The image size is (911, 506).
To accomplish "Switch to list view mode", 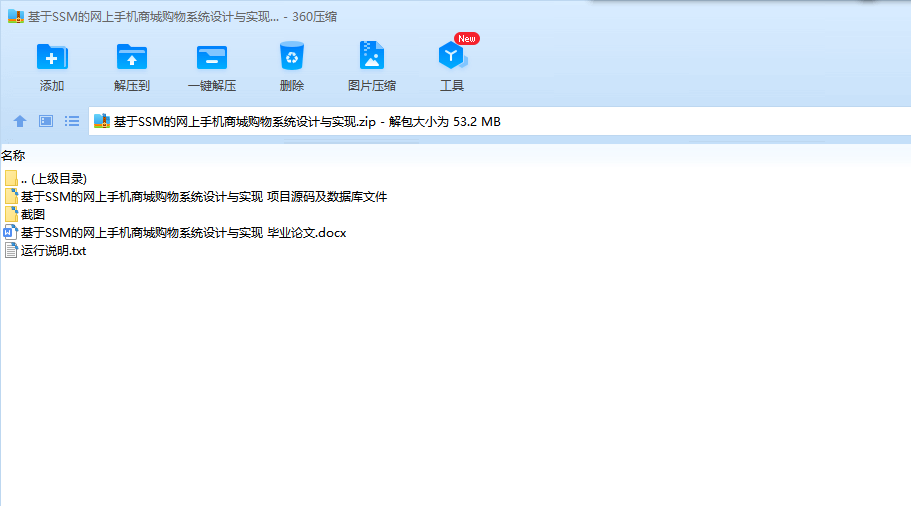I will point(72,121).
